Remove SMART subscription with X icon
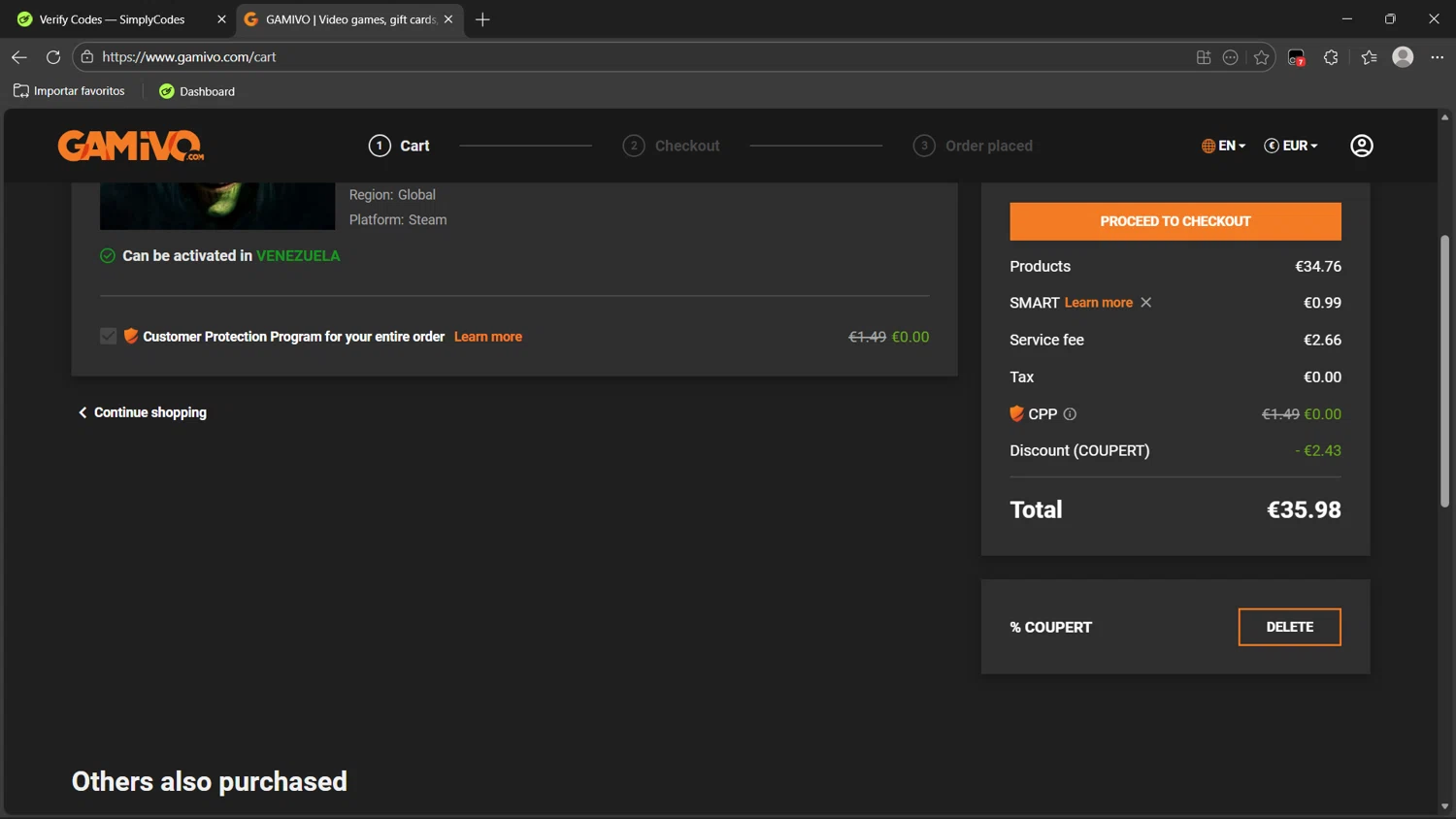Image resolution: width=1456 pixels, height=819 pixels. (1146, 303)
